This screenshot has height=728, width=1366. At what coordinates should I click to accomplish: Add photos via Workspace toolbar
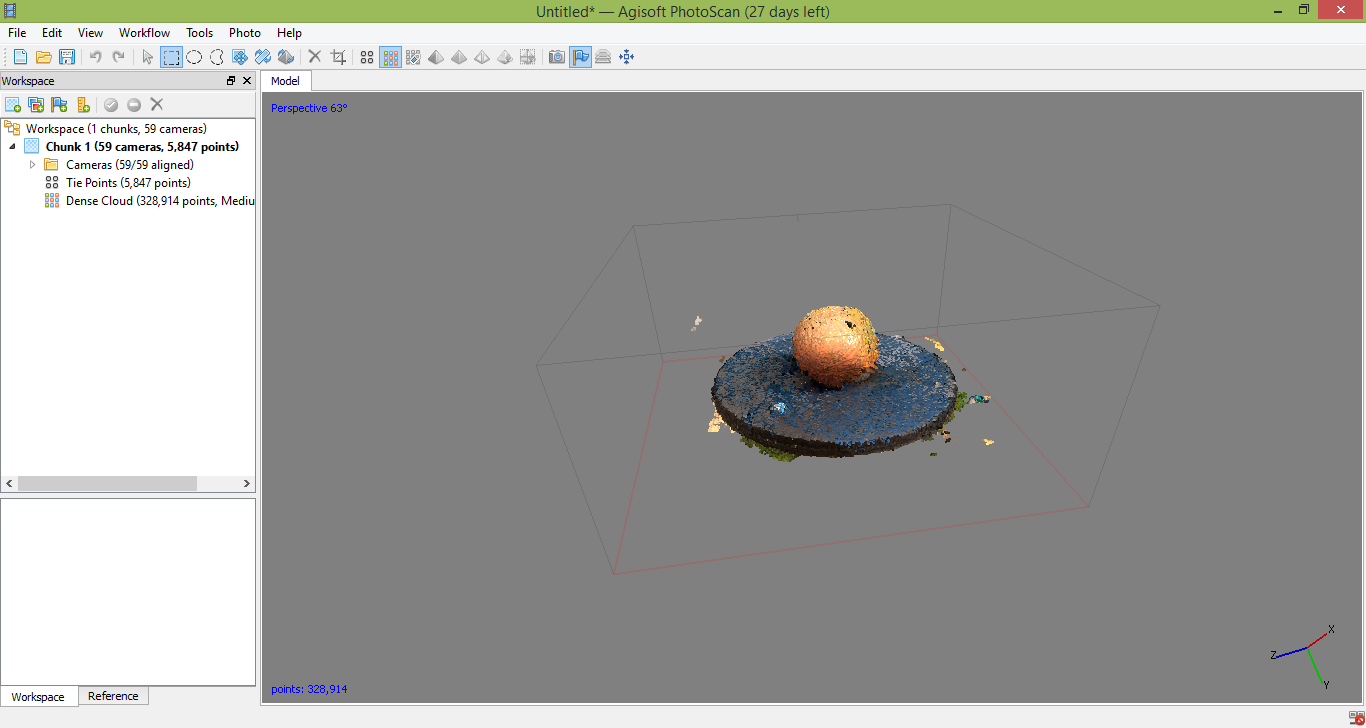pyautogui.click(x=36, y=104)
